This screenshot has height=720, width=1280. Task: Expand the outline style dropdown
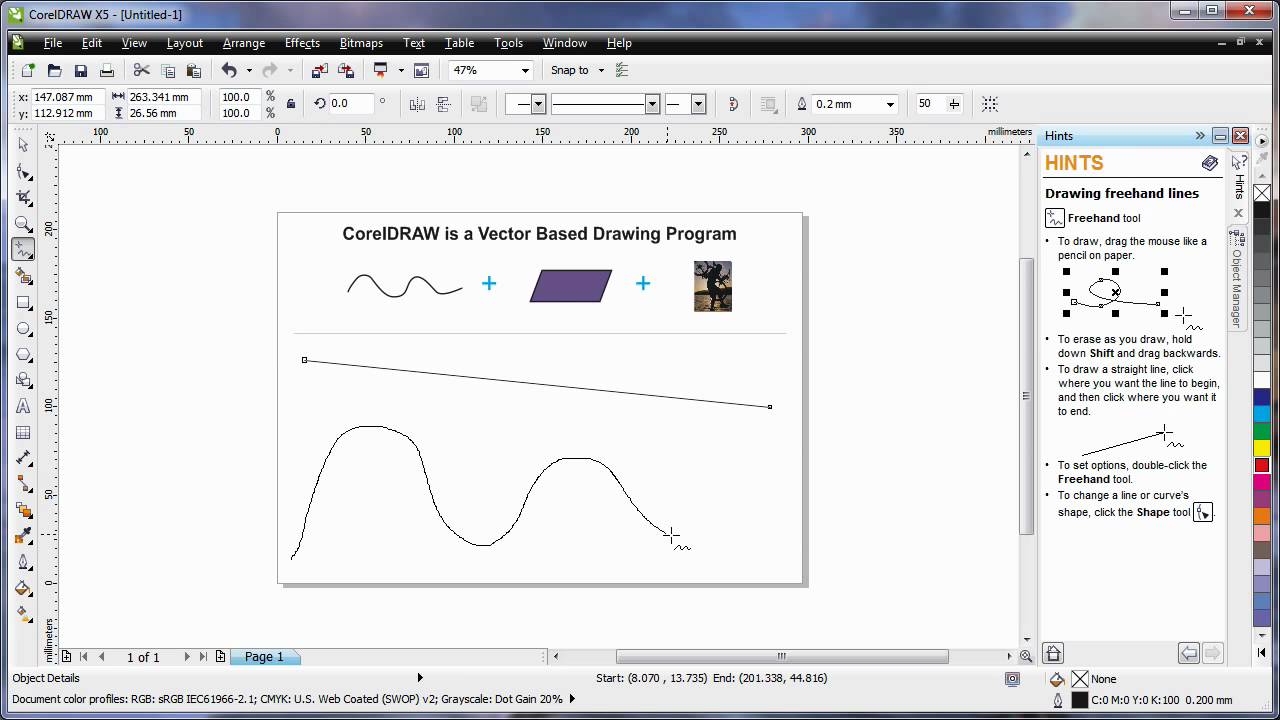click(651, 104)
